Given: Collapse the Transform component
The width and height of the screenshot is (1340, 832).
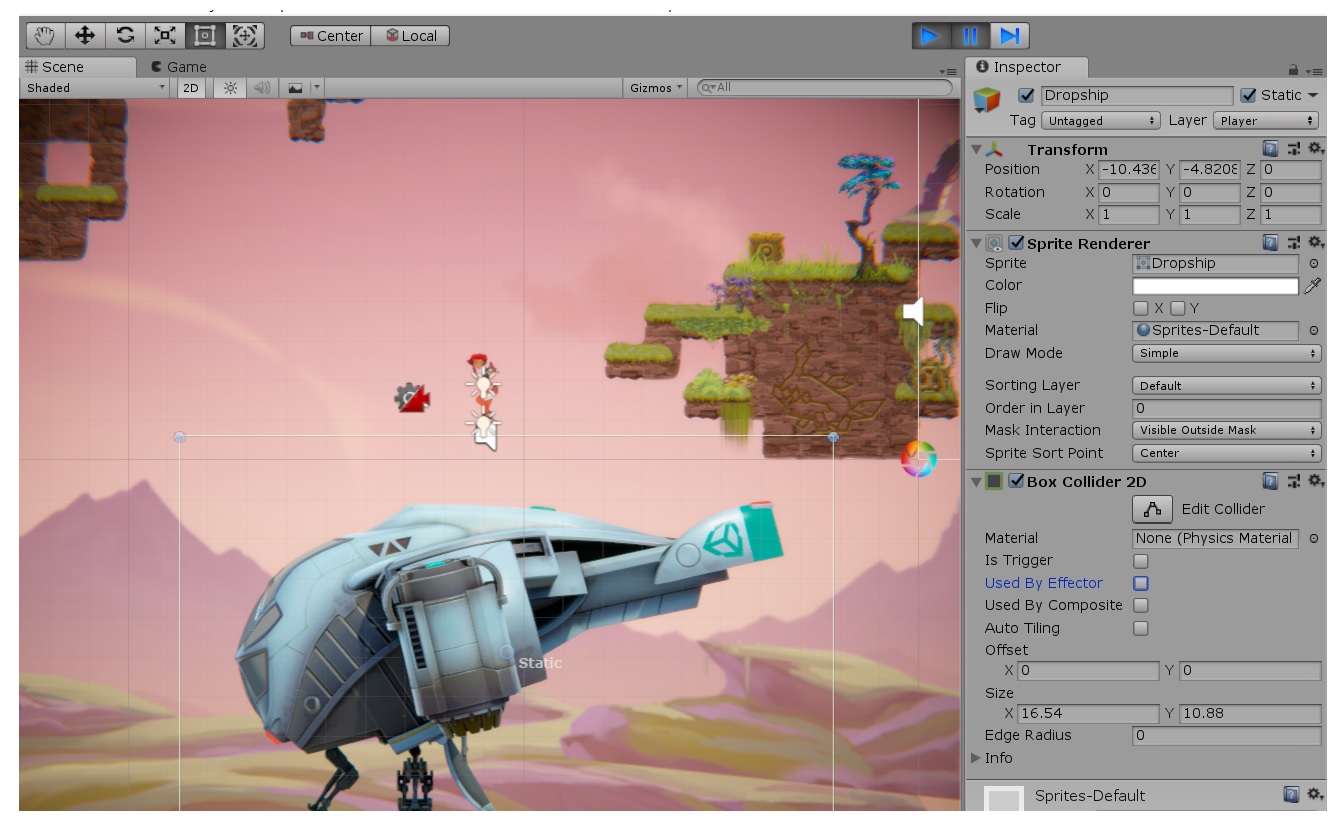Looking at the screenshot, I should pyautogui.click(x=977, y=149).
